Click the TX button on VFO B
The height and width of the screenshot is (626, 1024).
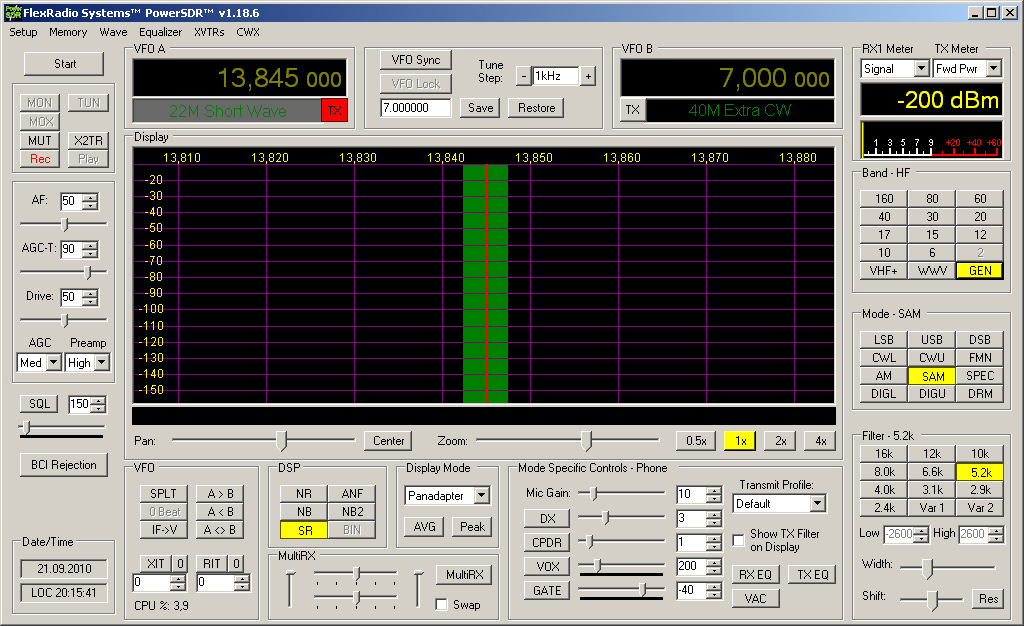[x=632, y=110]
